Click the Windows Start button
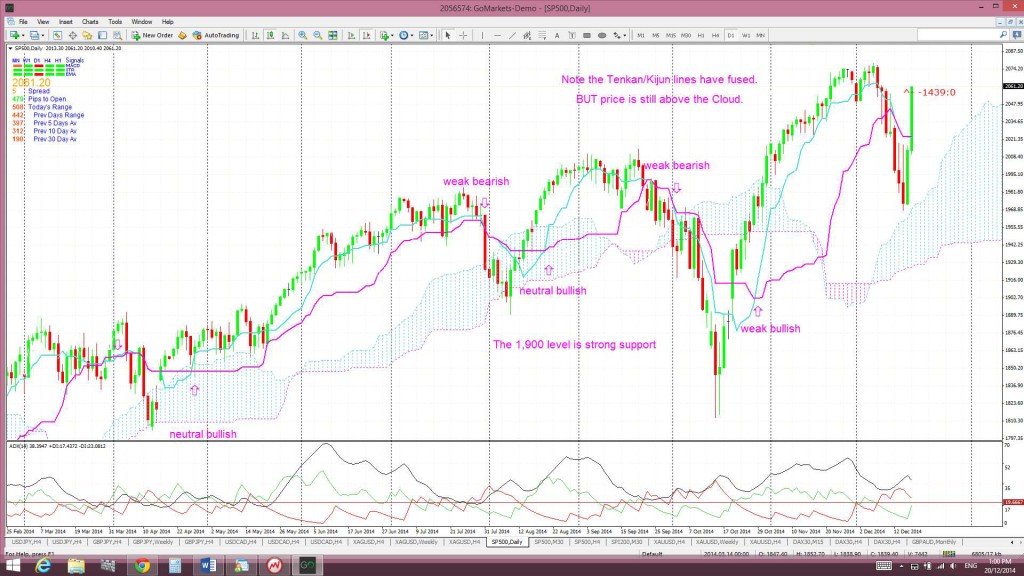1024x576 pixels. [12, 565]
